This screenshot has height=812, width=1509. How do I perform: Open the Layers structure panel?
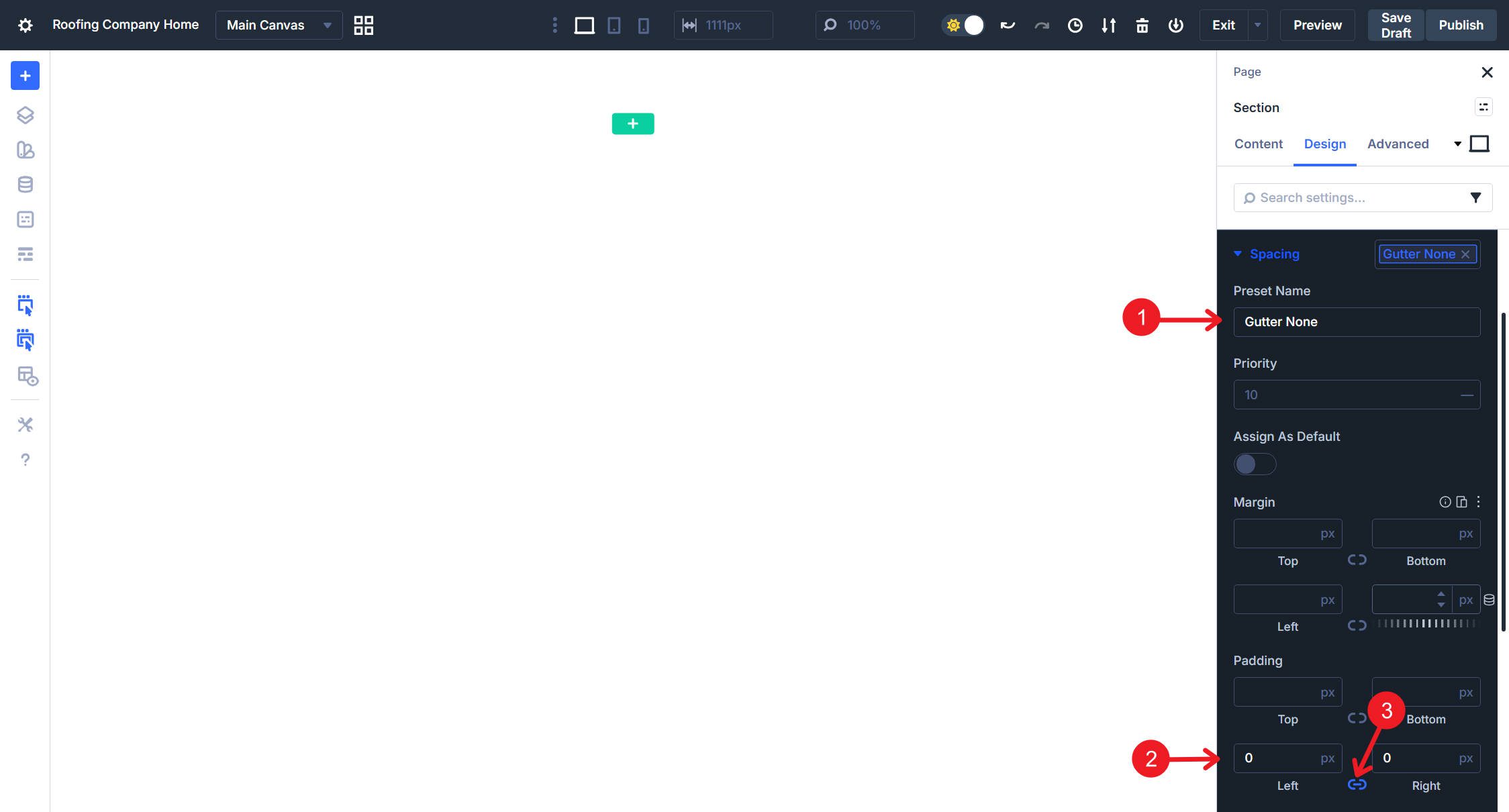coord(24,115)
